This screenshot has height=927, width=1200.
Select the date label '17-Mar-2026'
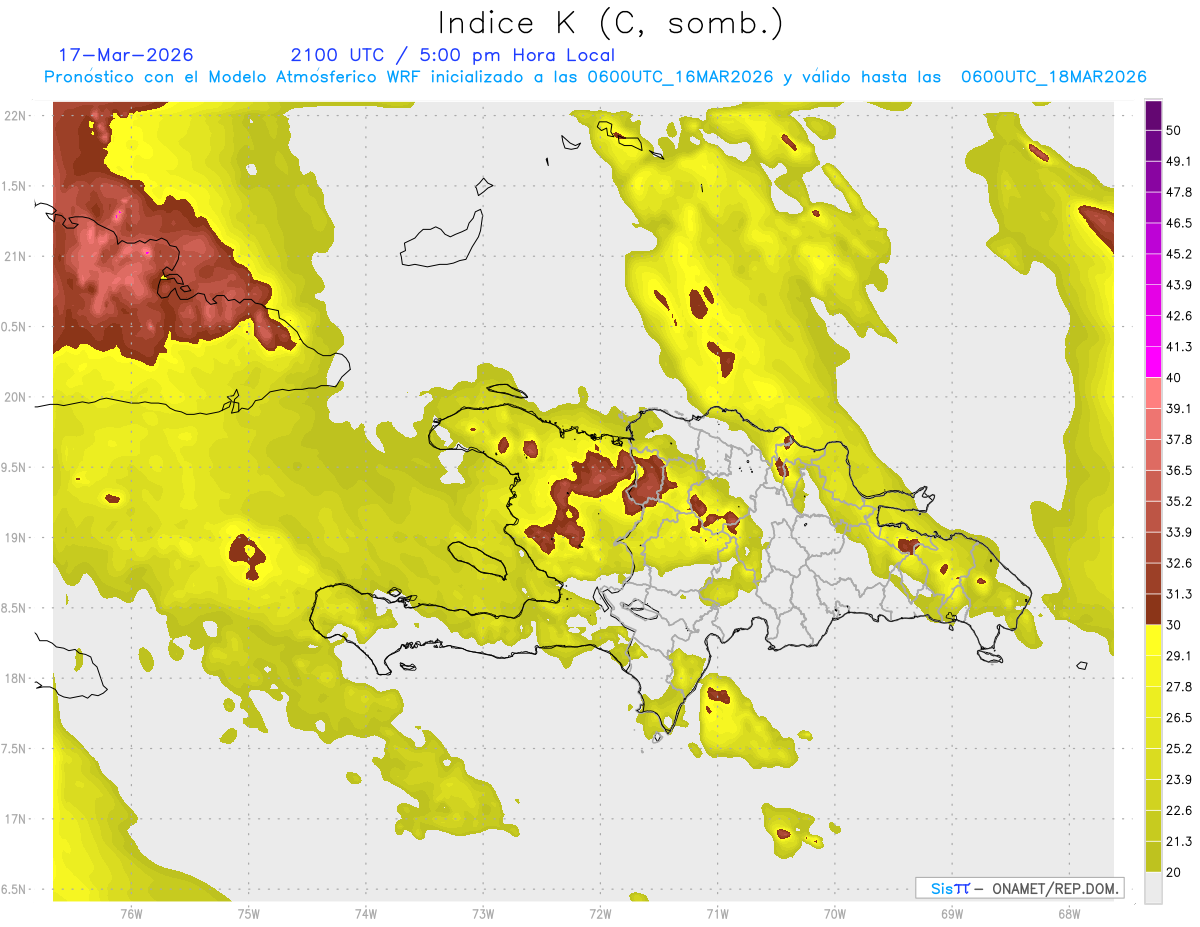coord(126,55)
